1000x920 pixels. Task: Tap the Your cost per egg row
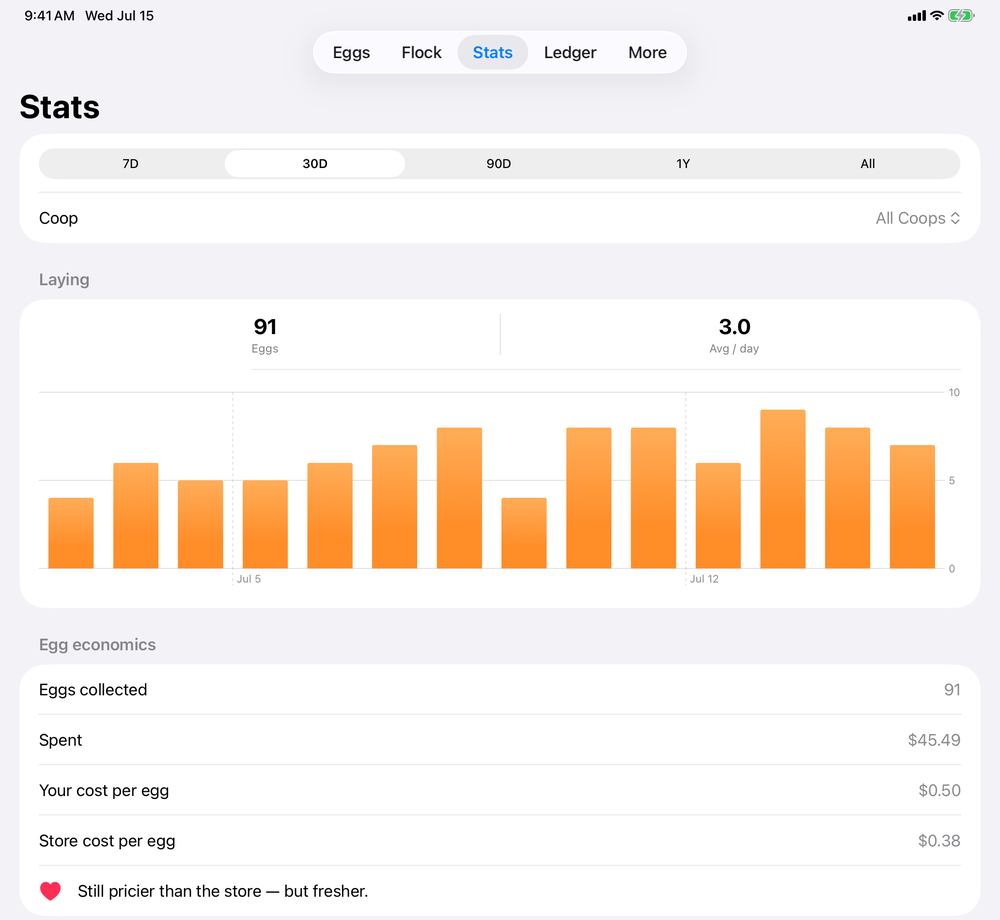click(x=499, y=790)
